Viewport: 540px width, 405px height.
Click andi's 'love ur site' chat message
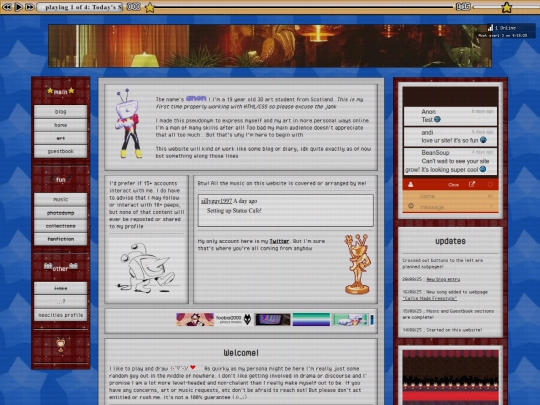(x=450, y=137)
